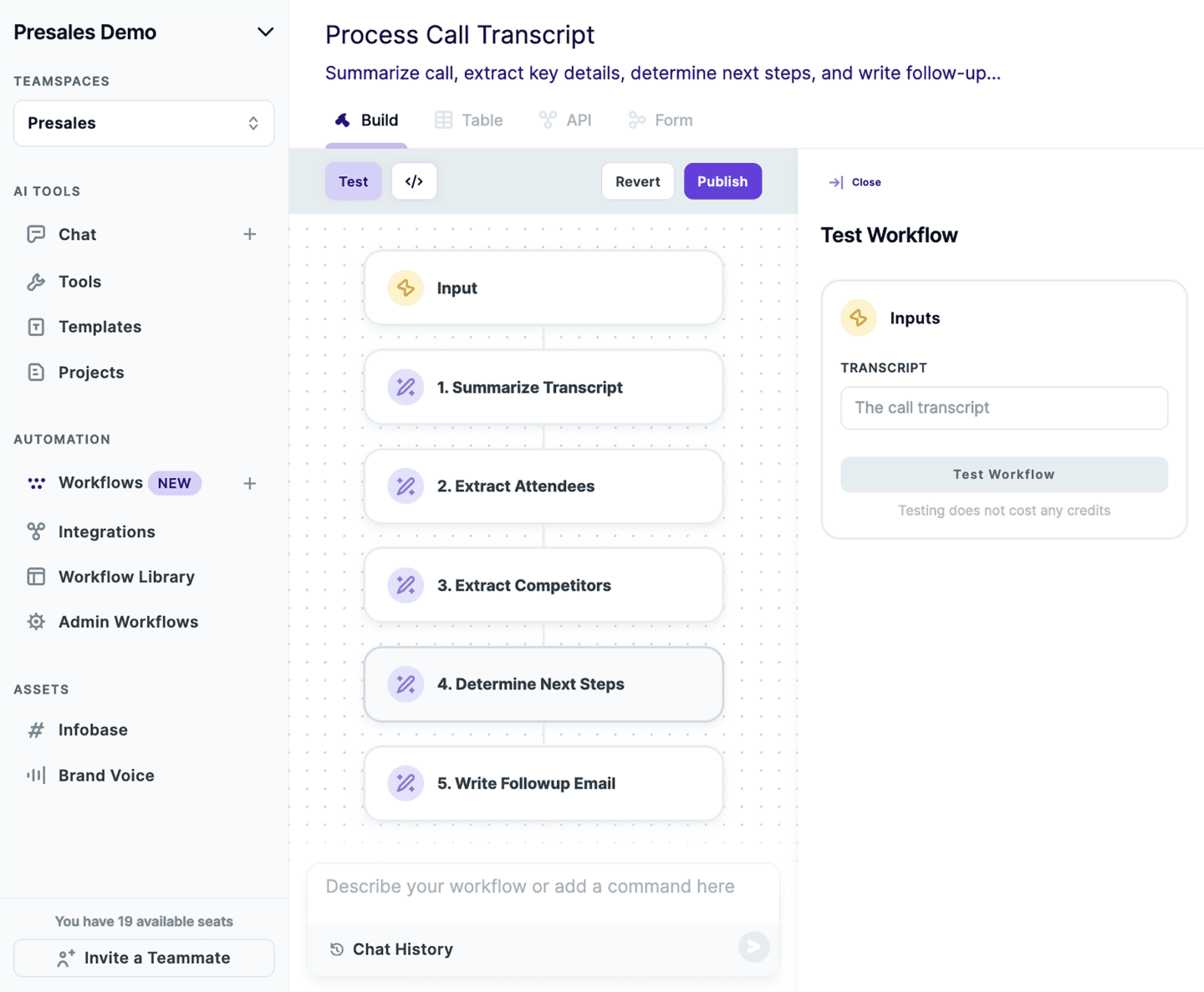Open the Templates section
Screen dimensions: 1204x992
point(99,327)
